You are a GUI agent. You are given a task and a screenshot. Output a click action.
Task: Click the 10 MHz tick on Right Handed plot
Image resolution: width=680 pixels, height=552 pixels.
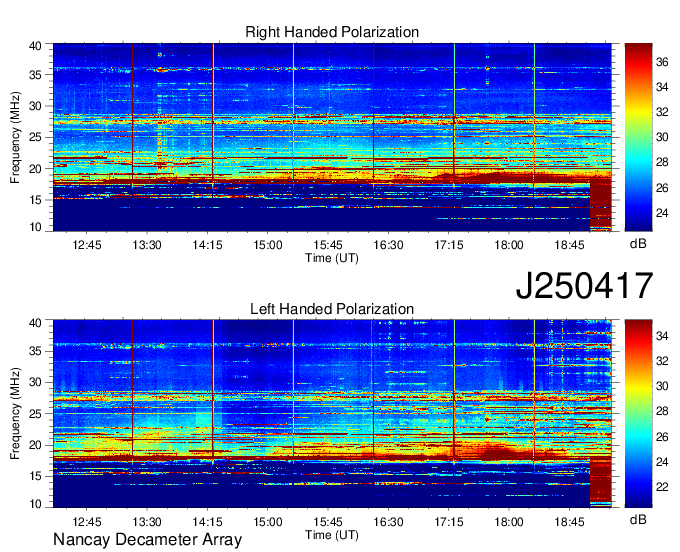pos(35,227)
